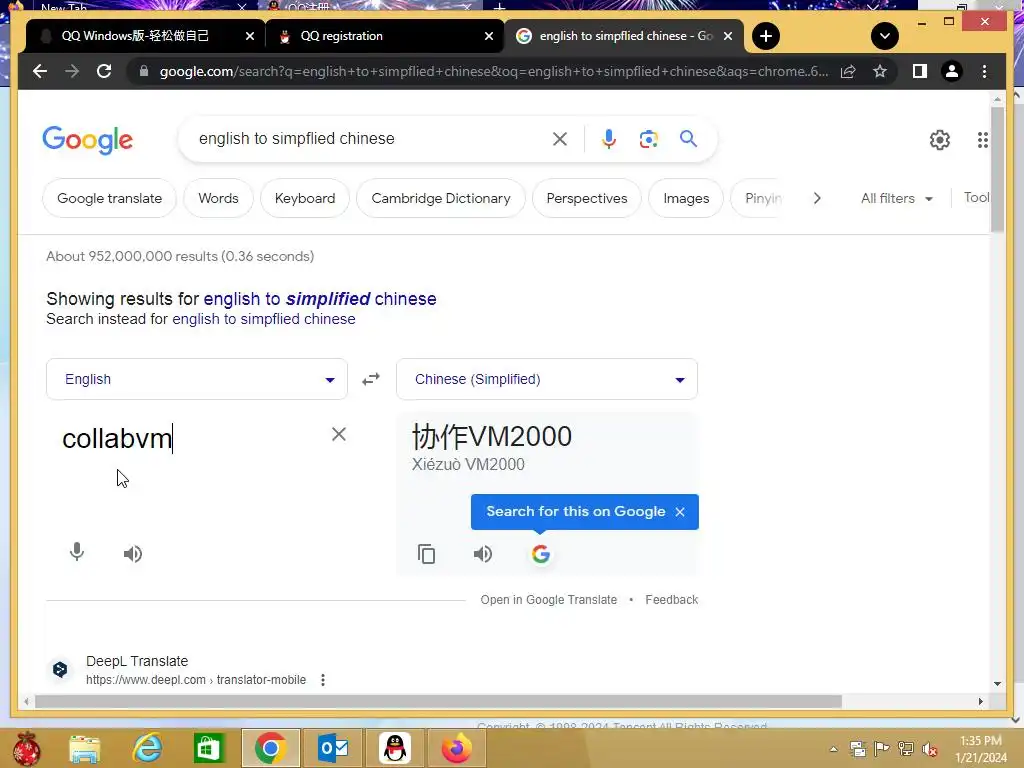The width and height of the screenshot is (1024, 768).
Task: Start voice search with the microphone icon
Action: (x=609, y=139)
